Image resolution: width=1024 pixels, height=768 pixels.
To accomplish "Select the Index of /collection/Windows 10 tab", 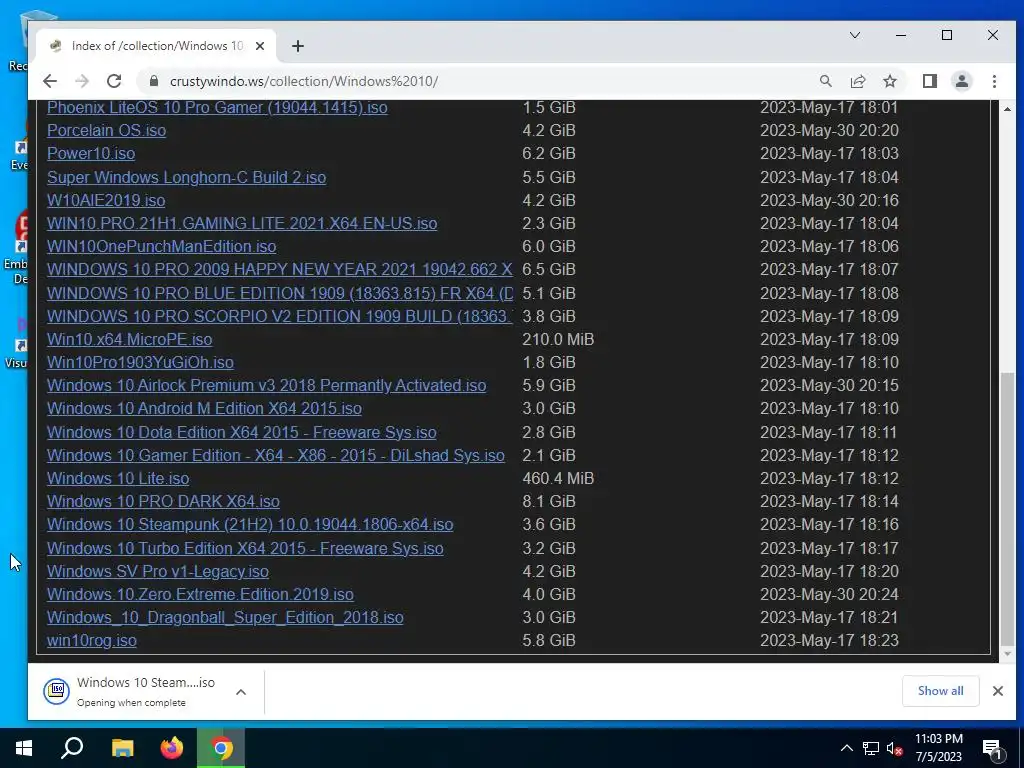I will [156, 46].
